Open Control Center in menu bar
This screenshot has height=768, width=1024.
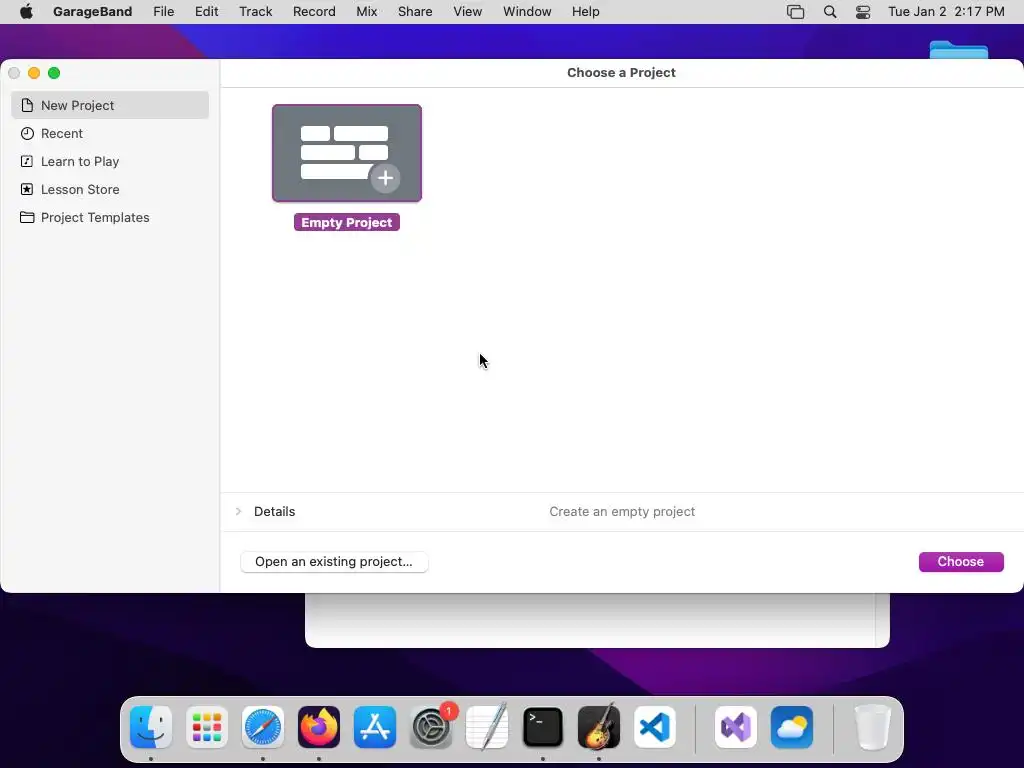click(x=863, y=12)
